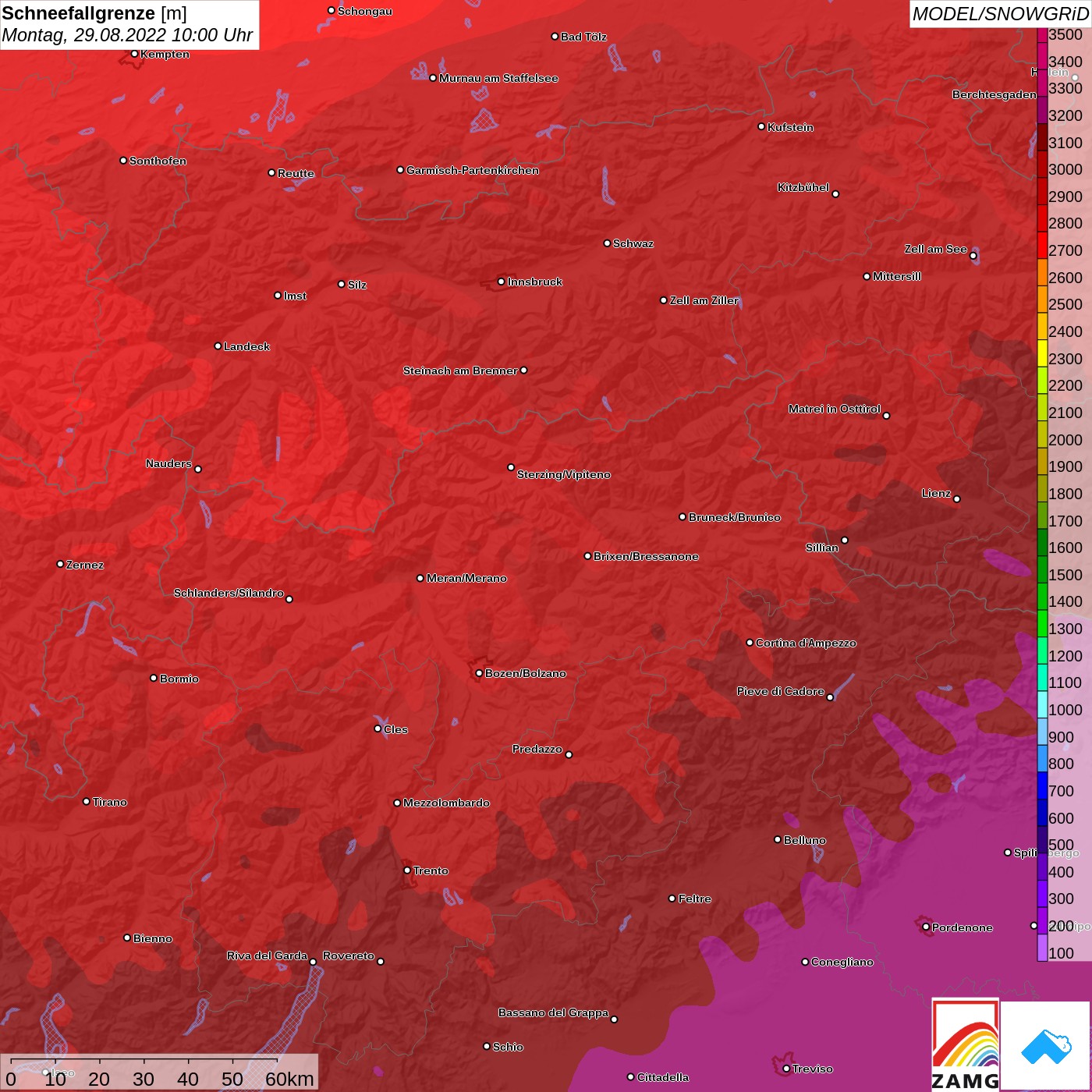The image size is (1092, 1092).
Task: Click the Sterzing/Vipiteno label
Action: (x=564, y=474)
